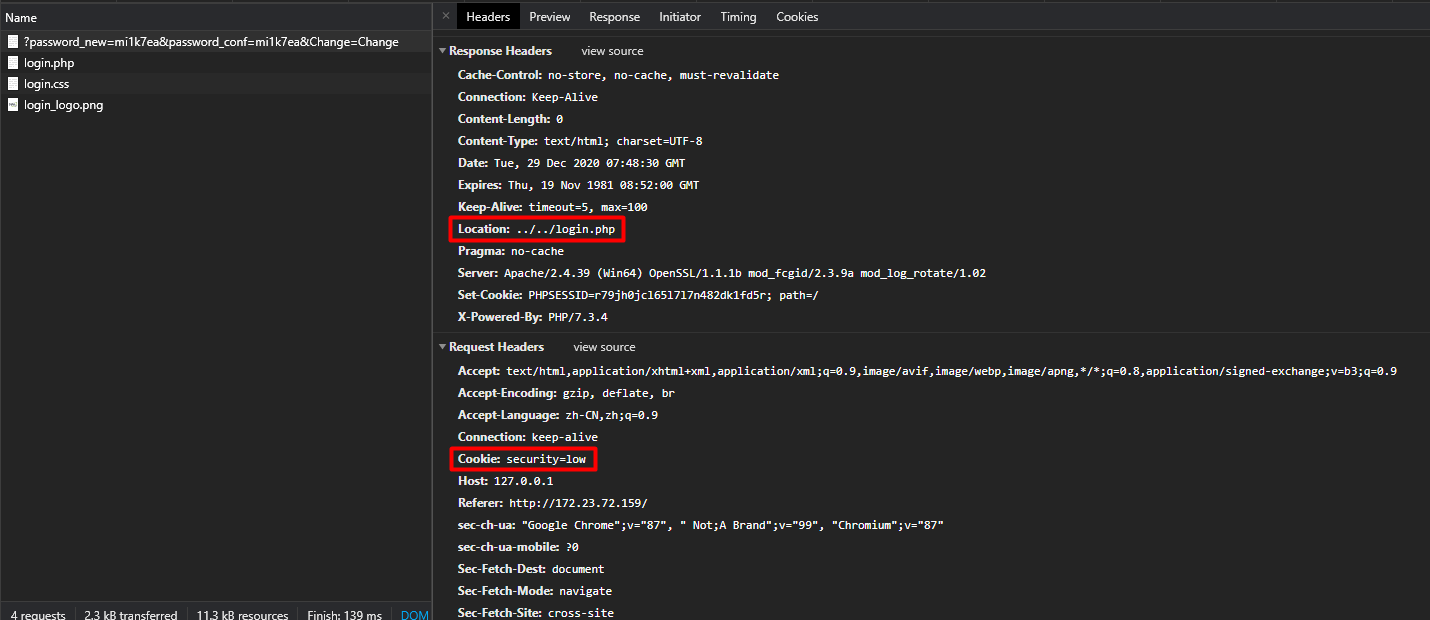This screenshot has width=1430, height=620.
Task: Click the login.css file icon
Action: click(x=13, y=84)
